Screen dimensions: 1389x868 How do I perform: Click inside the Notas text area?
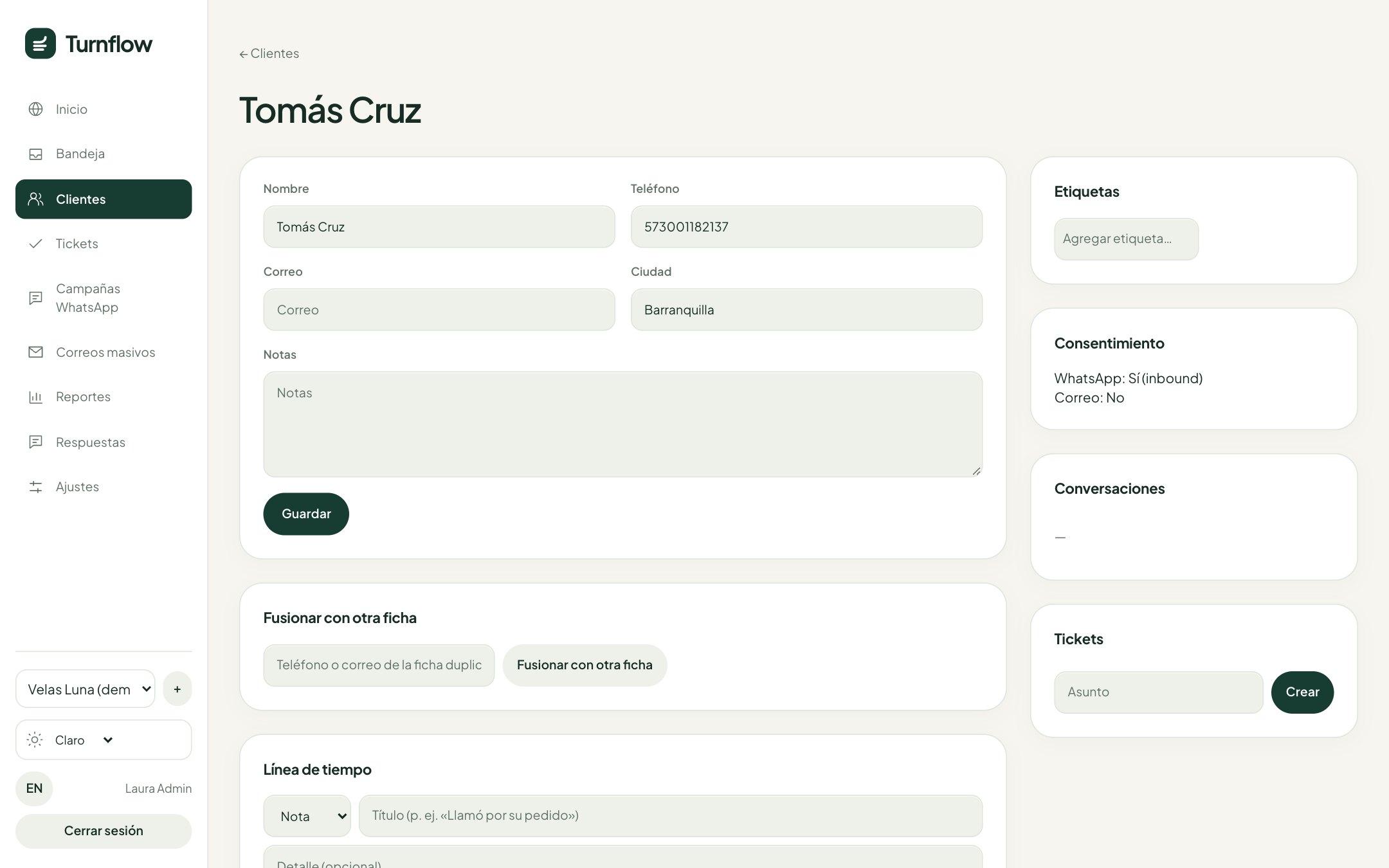pyautogui.click(x=622, y=424)
